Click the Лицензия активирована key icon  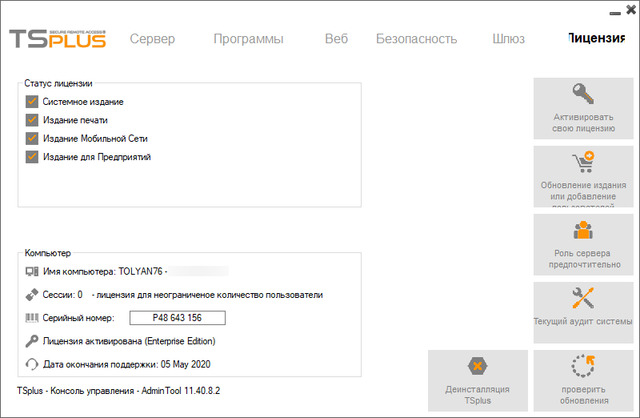[30, 341]
